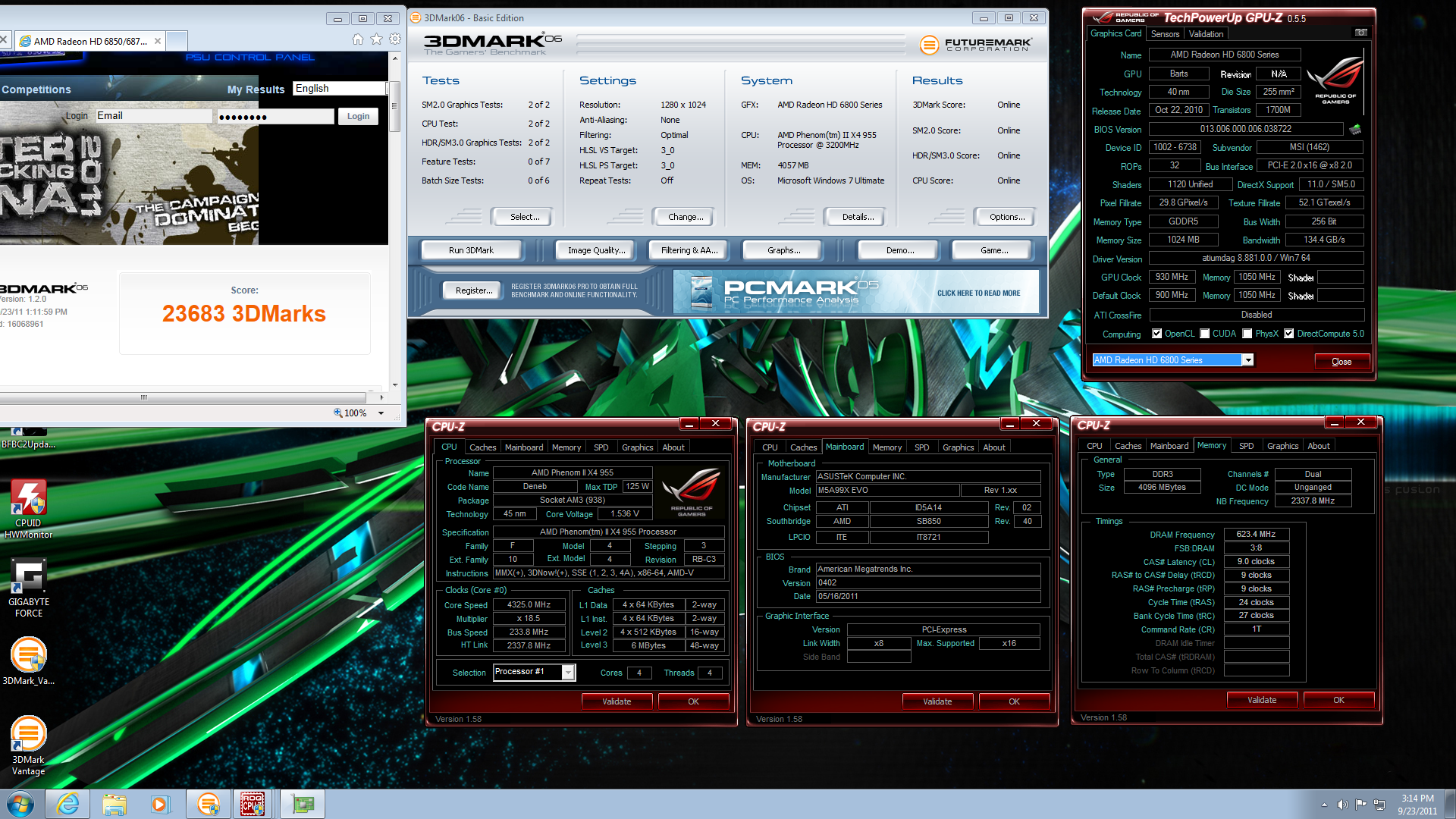
Task: Click the Image Quality... button
Action: [596, 250]
